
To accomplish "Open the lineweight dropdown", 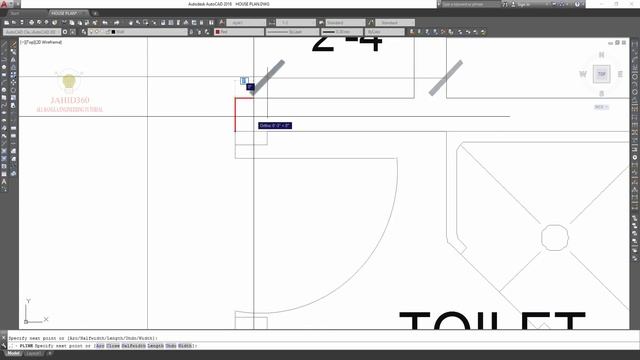I will [342, 31].
